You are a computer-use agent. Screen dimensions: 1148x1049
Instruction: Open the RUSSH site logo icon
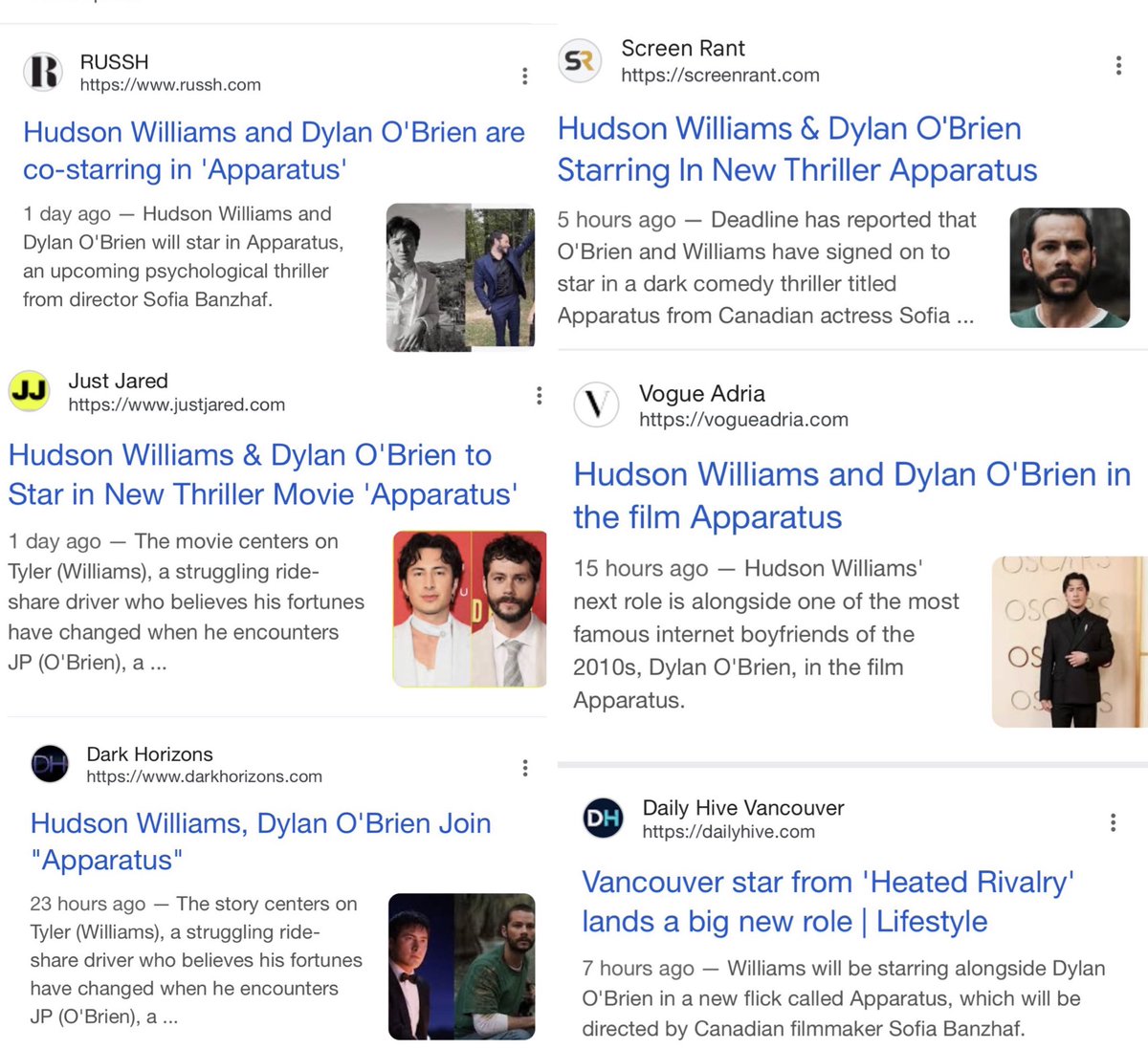43,72
